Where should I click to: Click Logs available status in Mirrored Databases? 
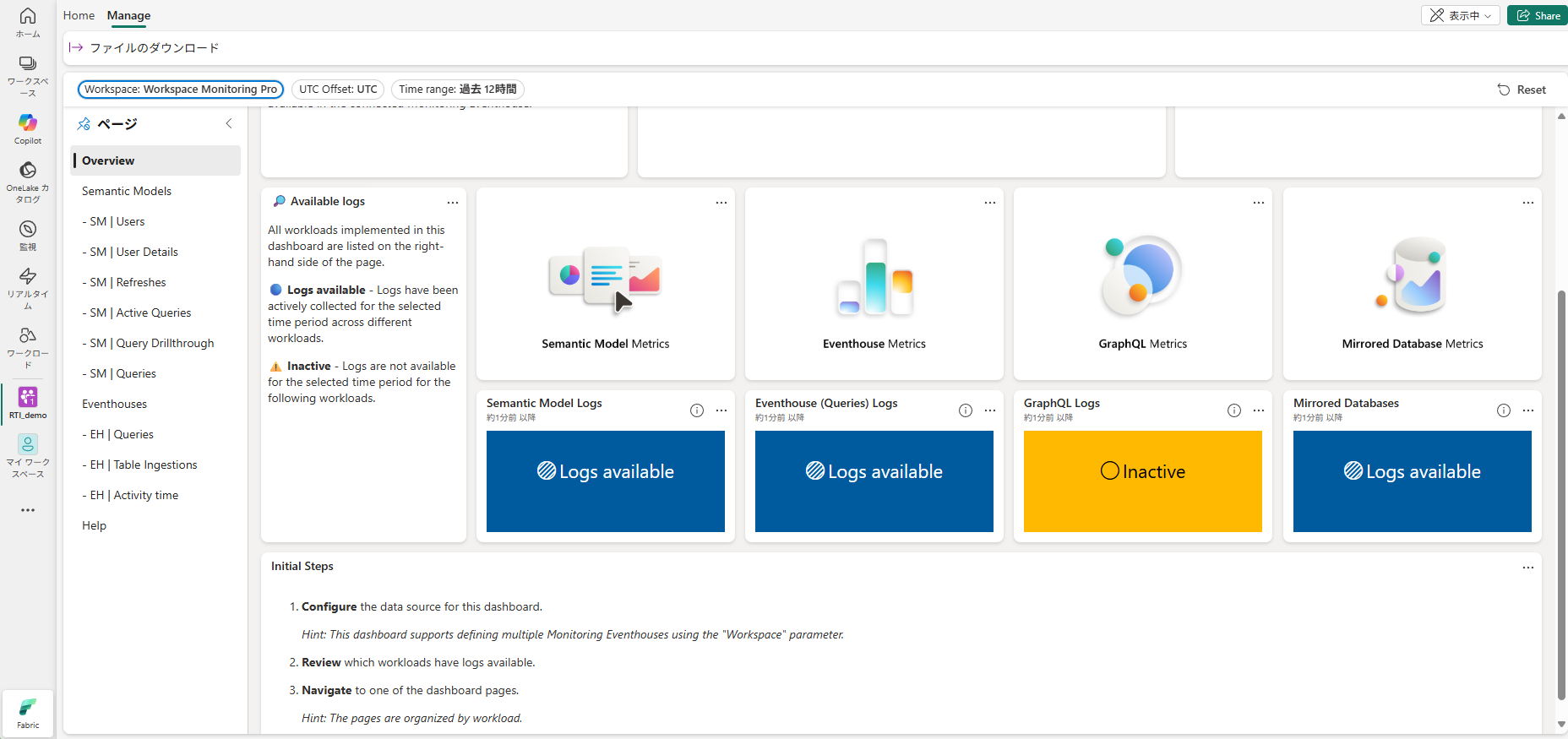pyautogui.click(x=1413, y=481)
